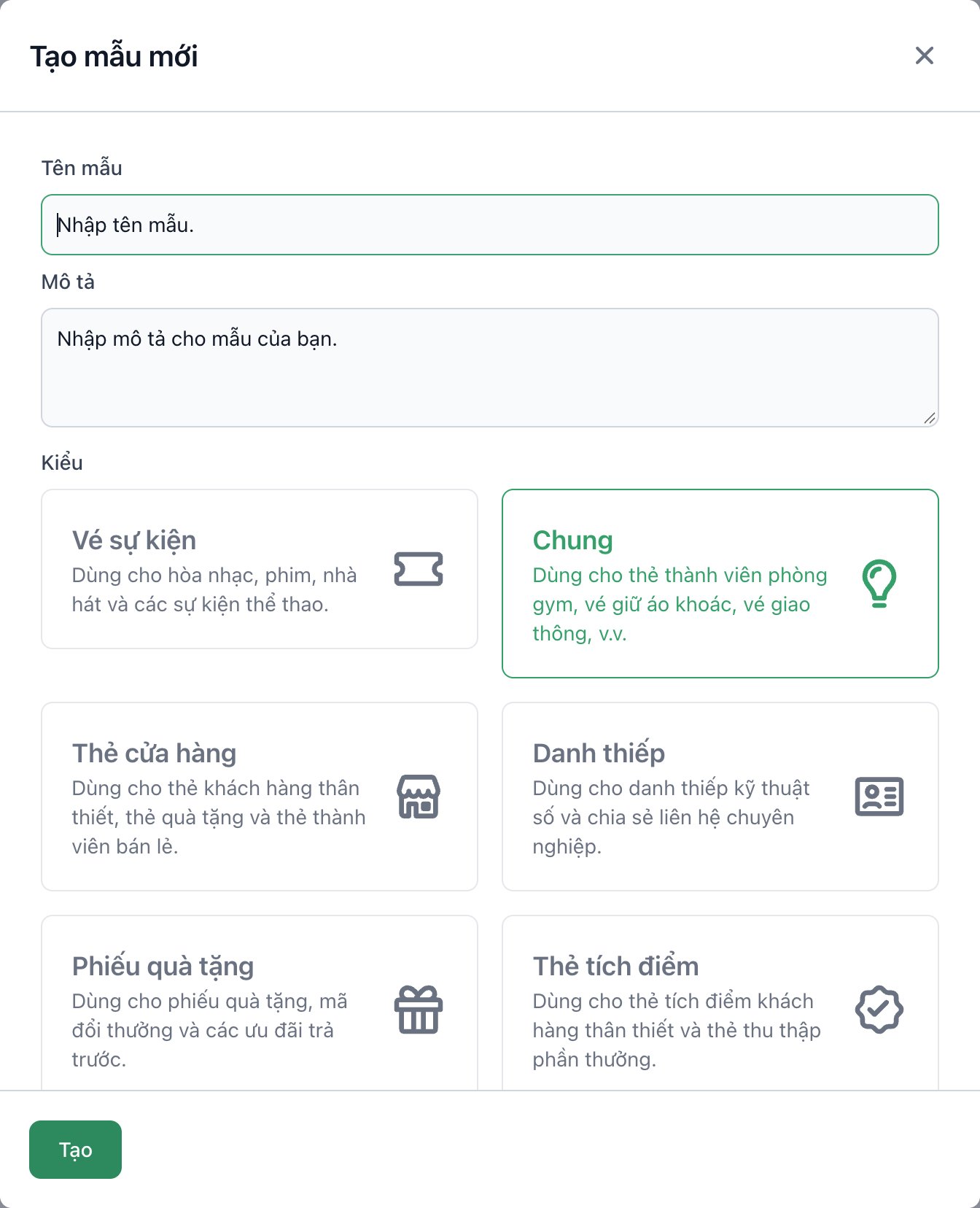Click the Thẻ tích điểm description text
This screenshot has height=1208, width=980.
[x=677, y=1030]
